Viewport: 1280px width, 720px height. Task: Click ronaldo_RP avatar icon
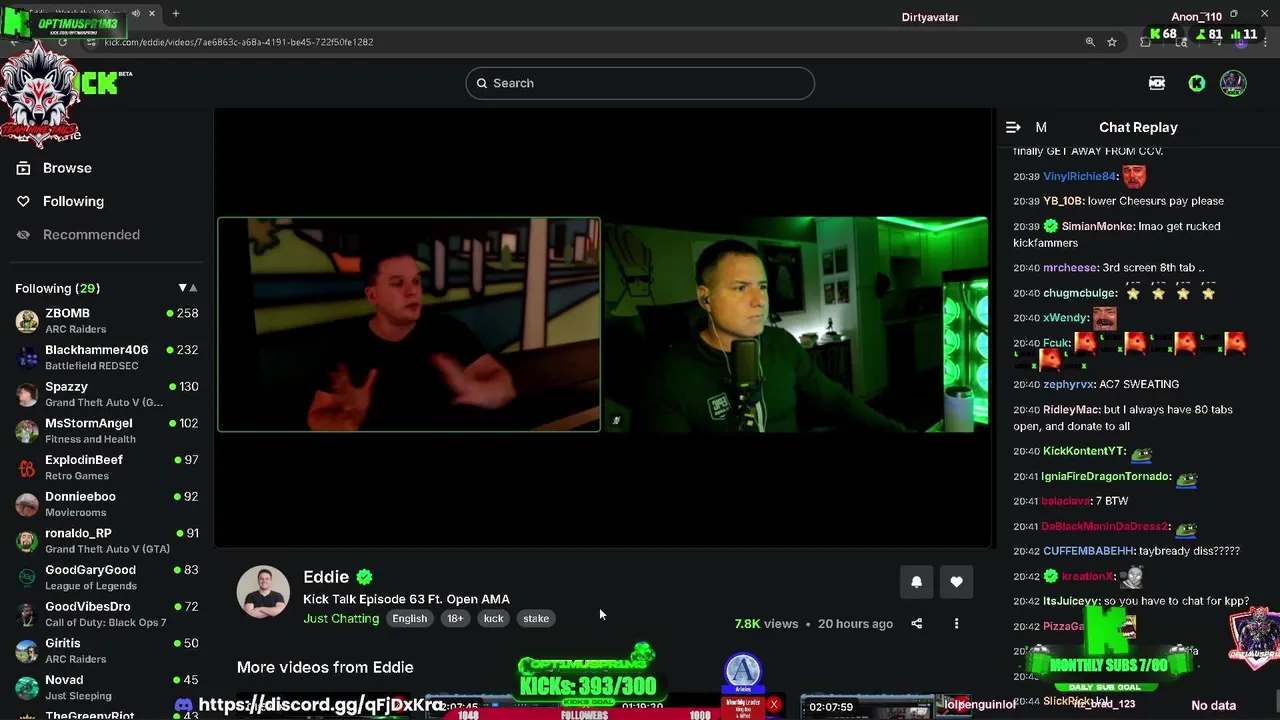[x=27, y=541]
